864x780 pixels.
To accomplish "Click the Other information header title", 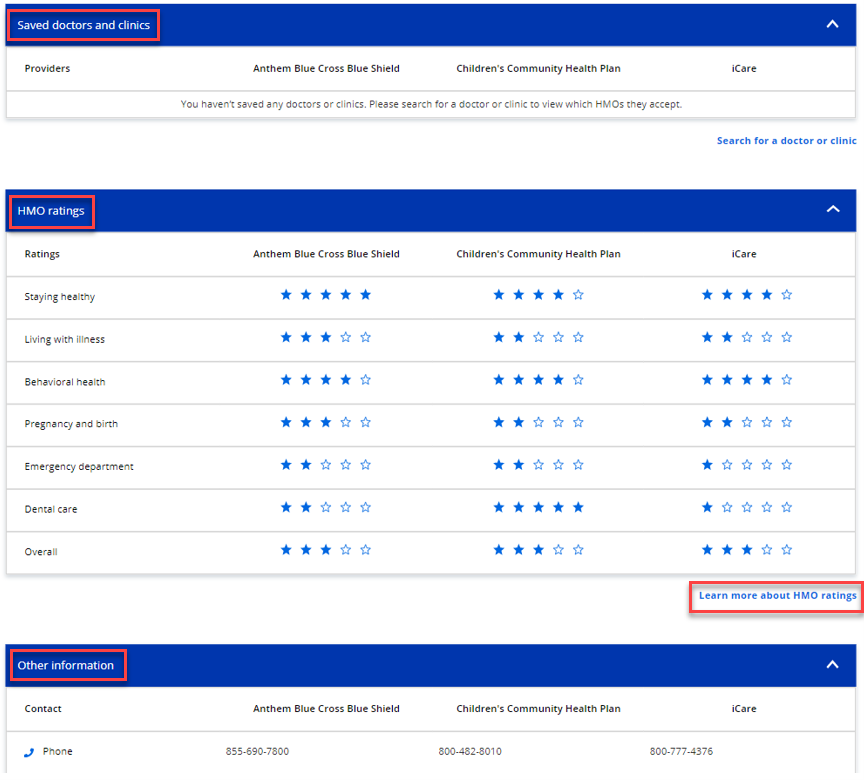I will tap(66, 666).
